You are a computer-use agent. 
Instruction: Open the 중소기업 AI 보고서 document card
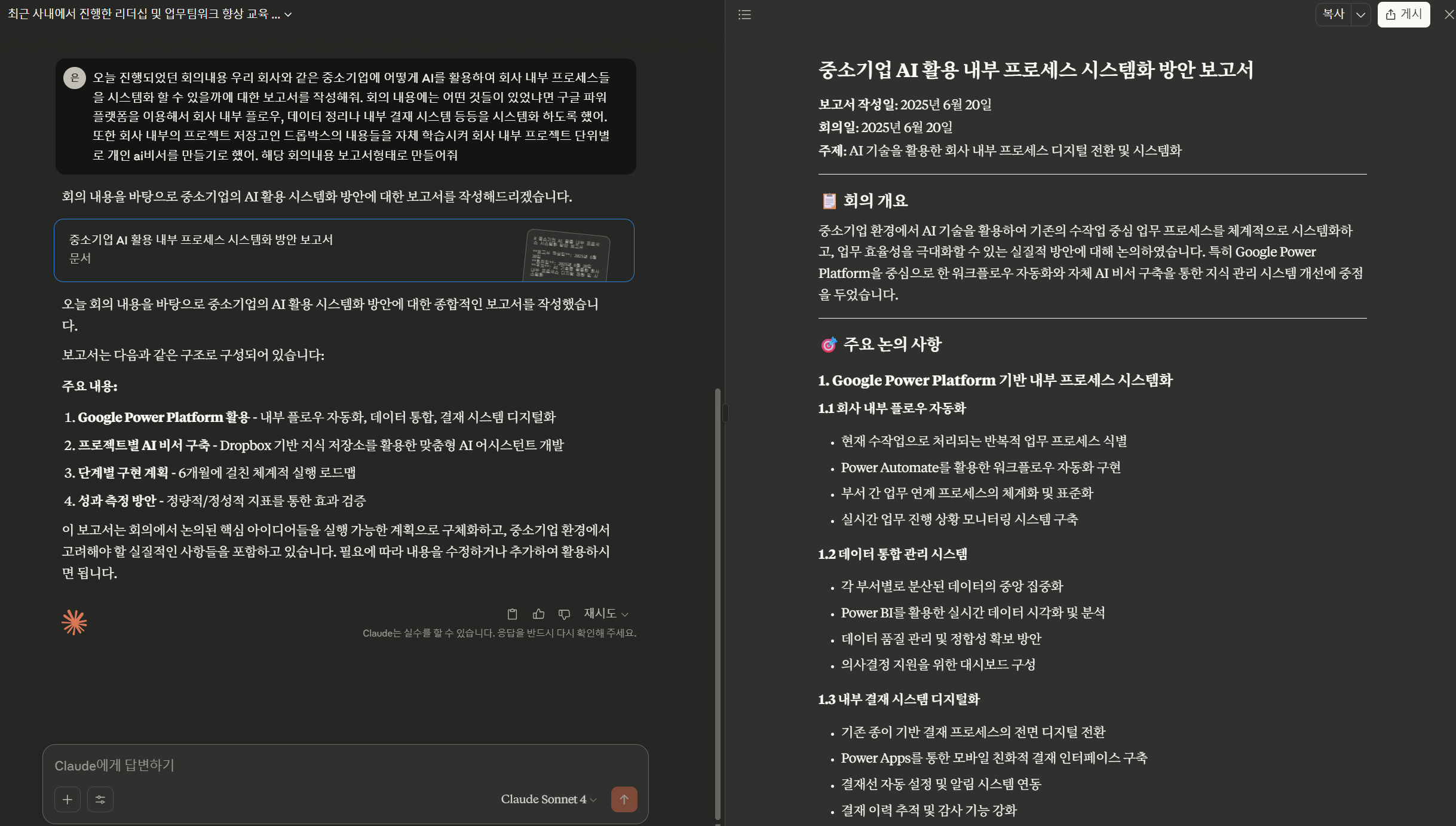point(344,250)
